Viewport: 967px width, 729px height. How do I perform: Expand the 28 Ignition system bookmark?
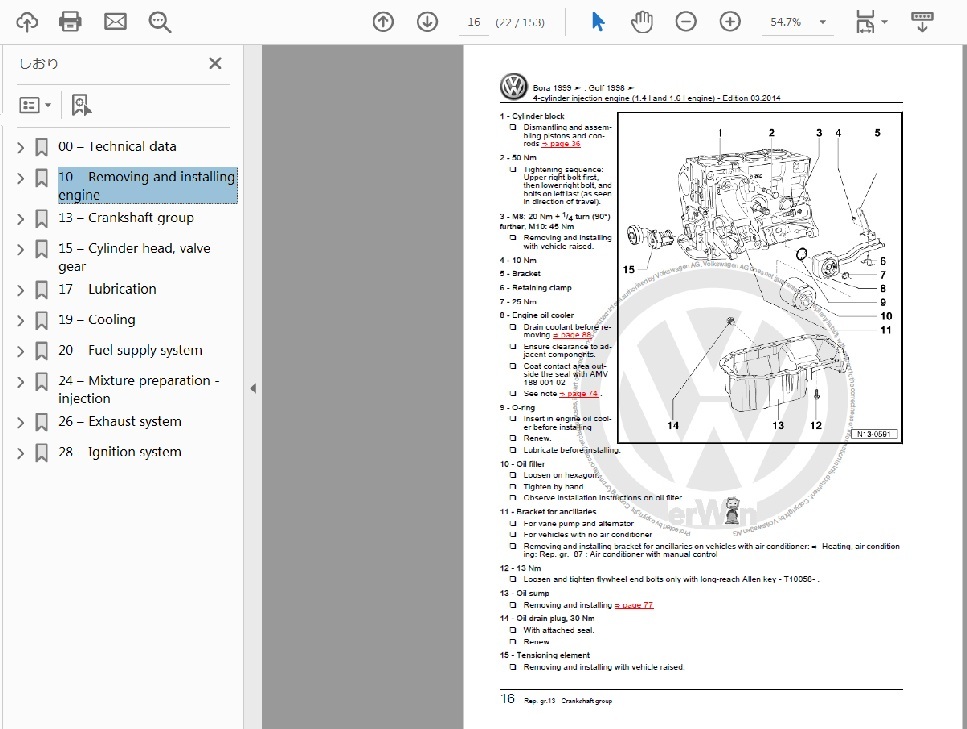pos(20,453)
